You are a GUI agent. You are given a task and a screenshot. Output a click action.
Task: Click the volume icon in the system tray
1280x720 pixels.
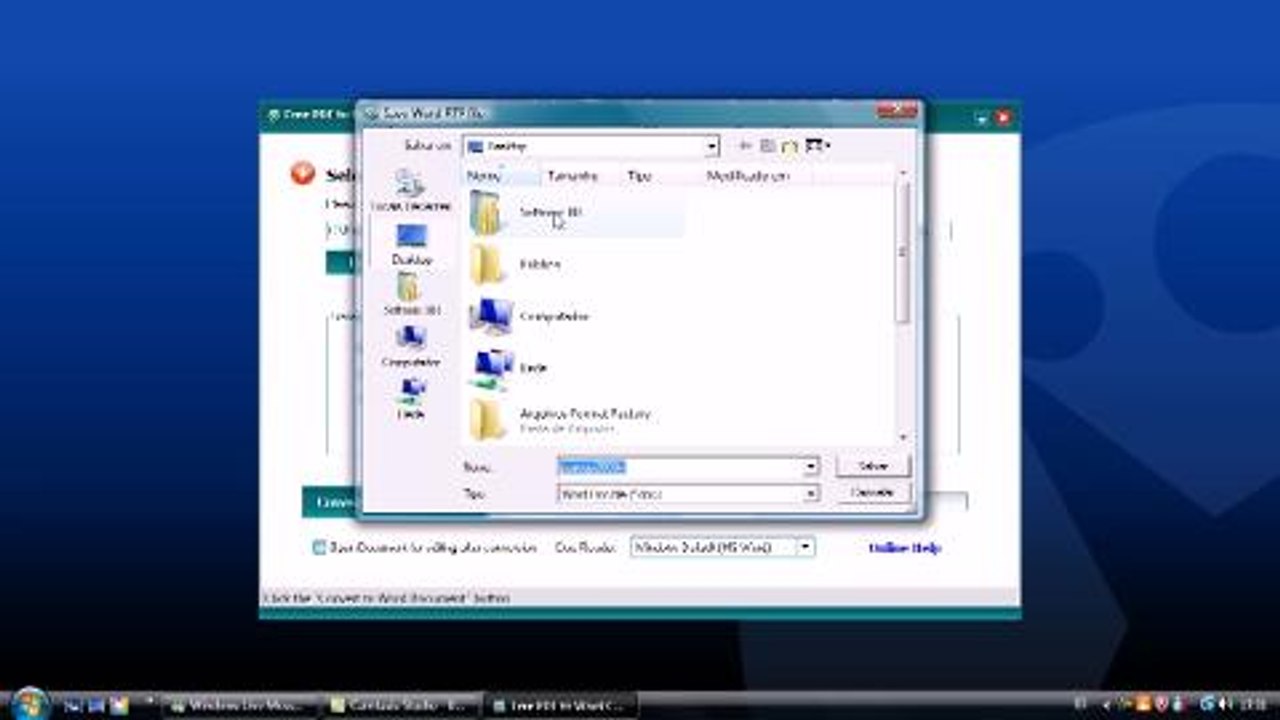click(1226, 704)
